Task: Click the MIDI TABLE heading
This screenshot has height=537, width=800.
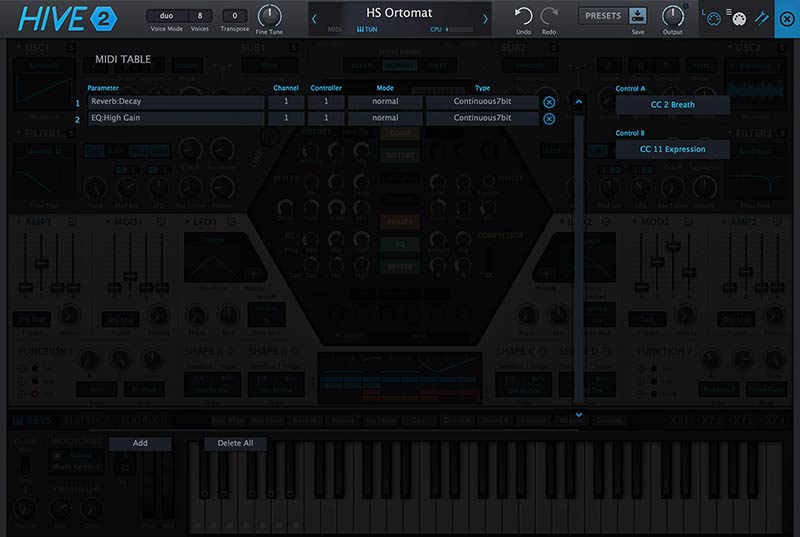Action: pyautogui.click(x=123, y=59)
